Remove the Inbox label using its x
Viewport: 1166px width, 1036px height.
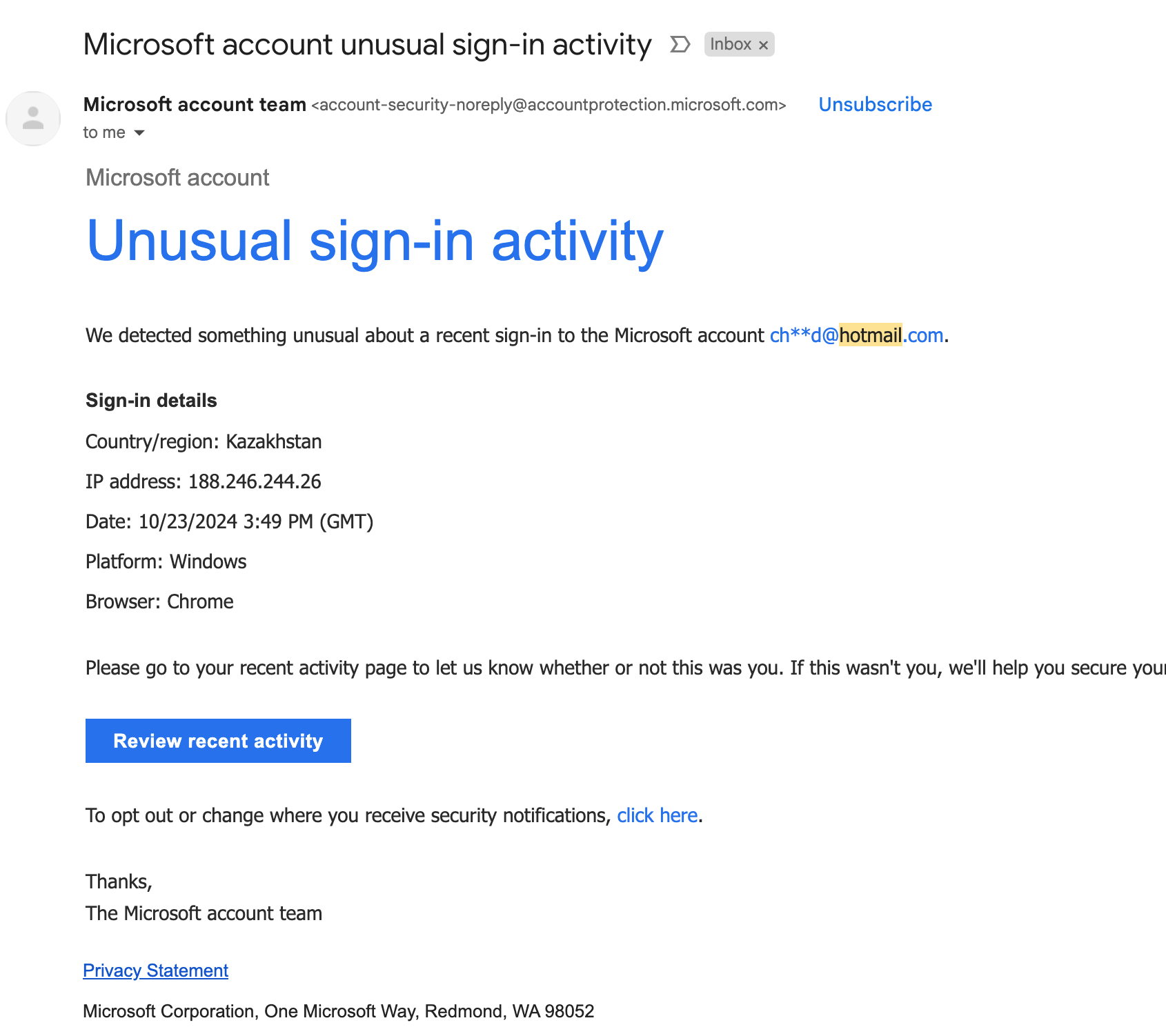point(763,45)
